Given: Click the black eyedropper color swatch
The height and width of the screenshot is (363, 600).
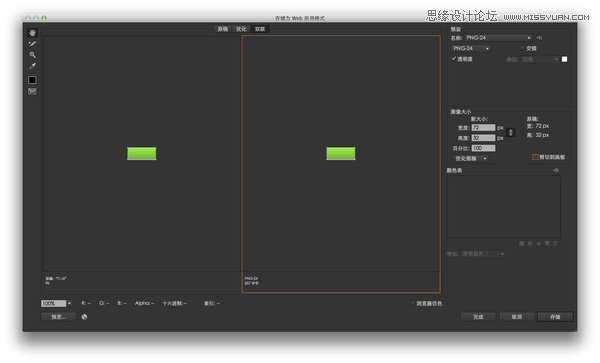Looking at the screenshot, I should [32, 80].
